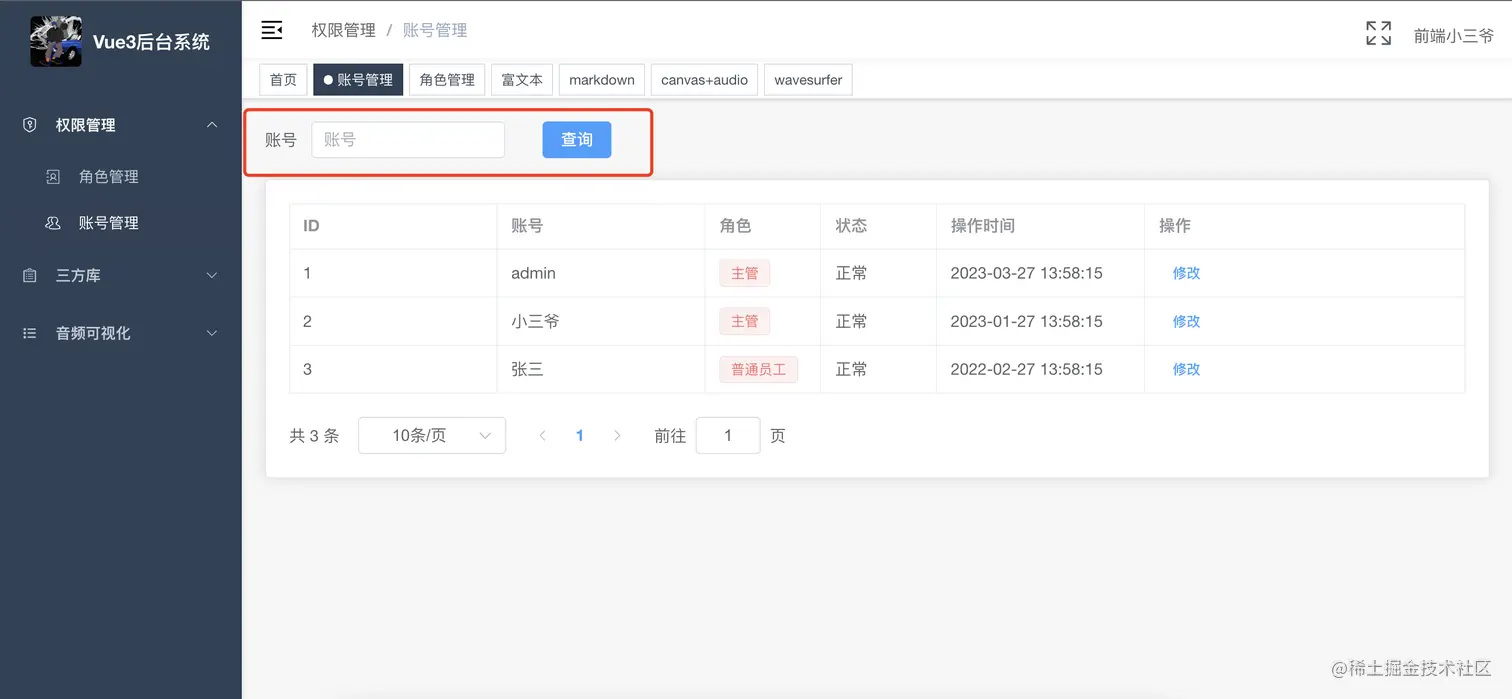Switch to the 首页 tab
Image resolution: width=1512 pixels, height=699 pixels.
coord(283,80)
